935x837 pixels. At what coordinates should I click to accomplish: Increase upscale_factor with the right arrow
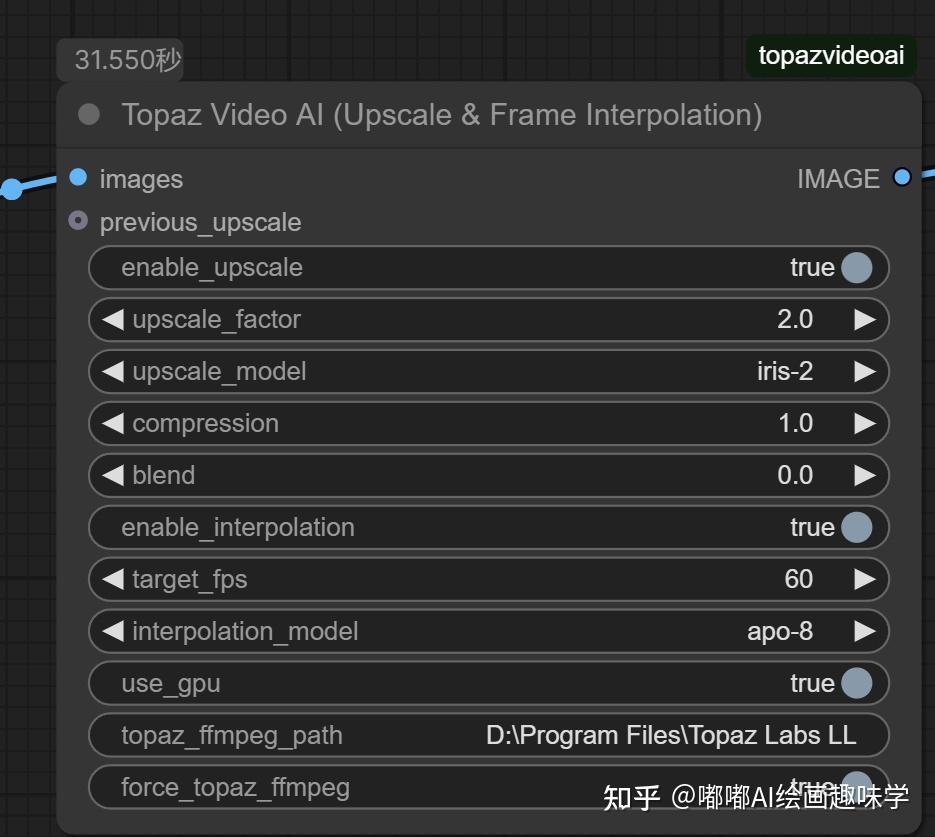pyautogui.click(x=865, y=319)
